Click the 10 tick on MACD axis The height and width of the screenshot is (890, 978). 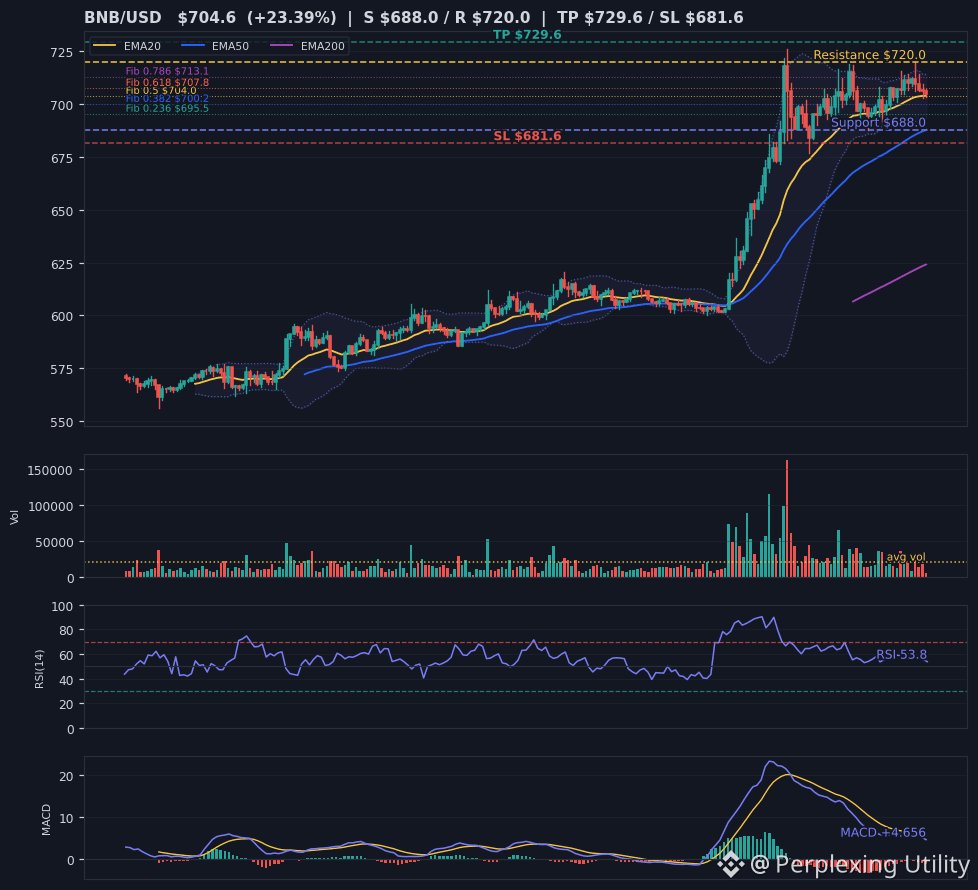point(67,818)
